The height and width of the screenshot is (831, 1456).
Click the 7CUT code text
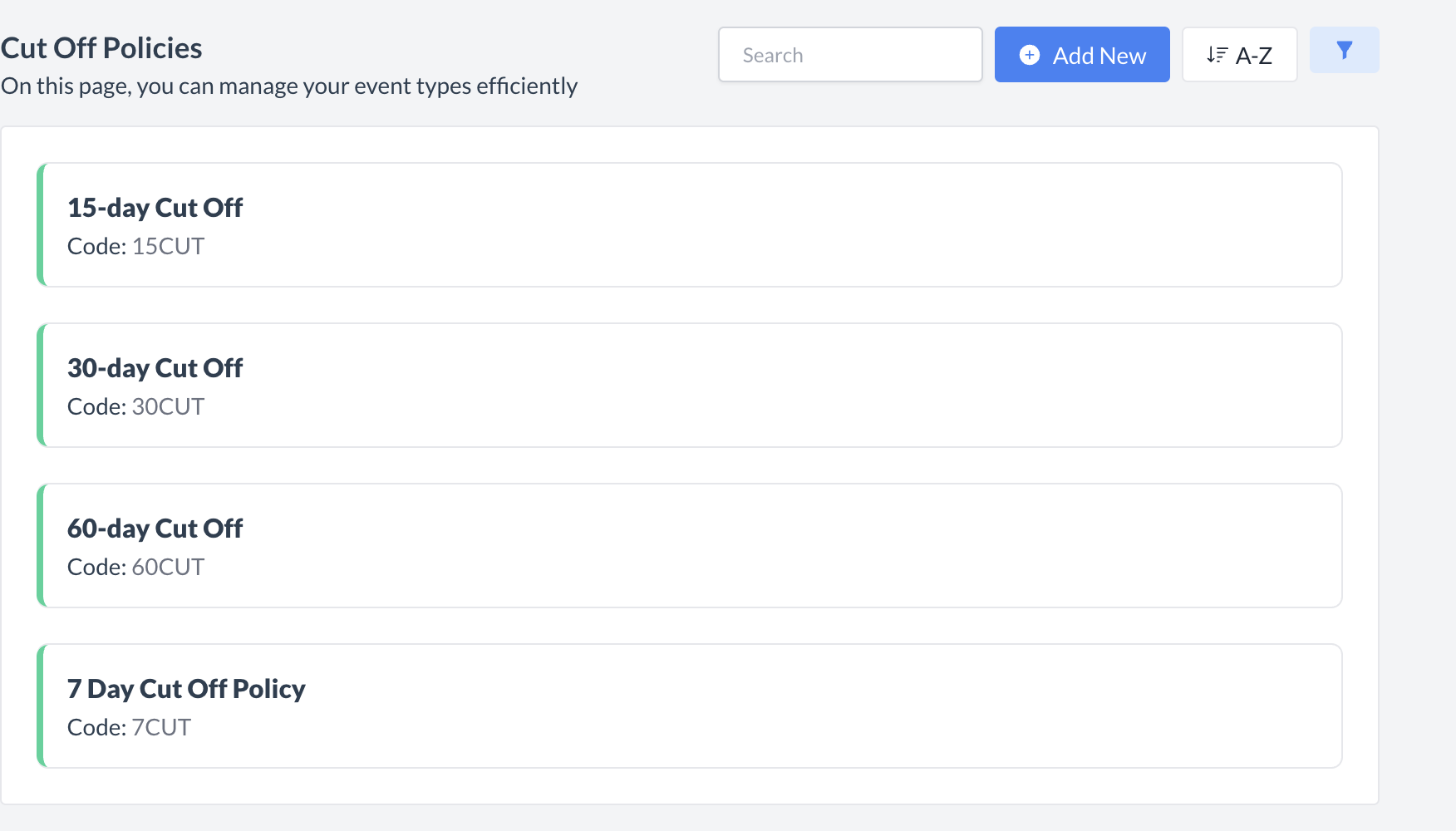coord(161,727)
